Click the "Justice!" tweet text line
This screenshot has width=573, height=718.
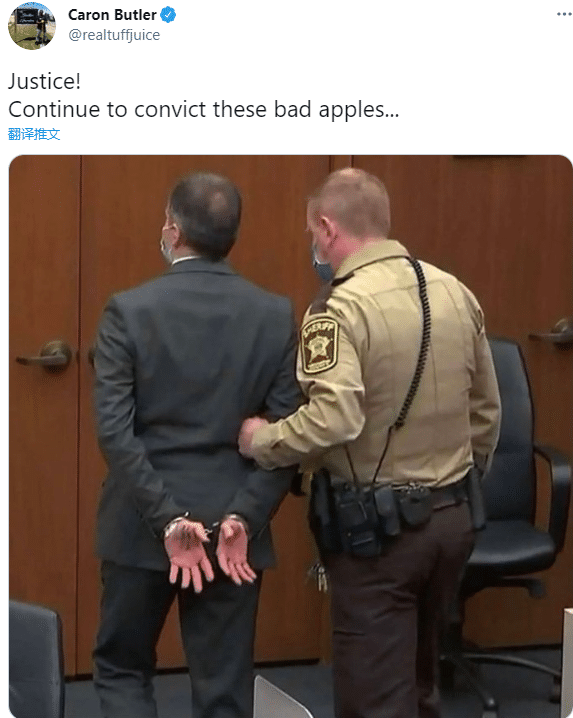pos(44,82)
